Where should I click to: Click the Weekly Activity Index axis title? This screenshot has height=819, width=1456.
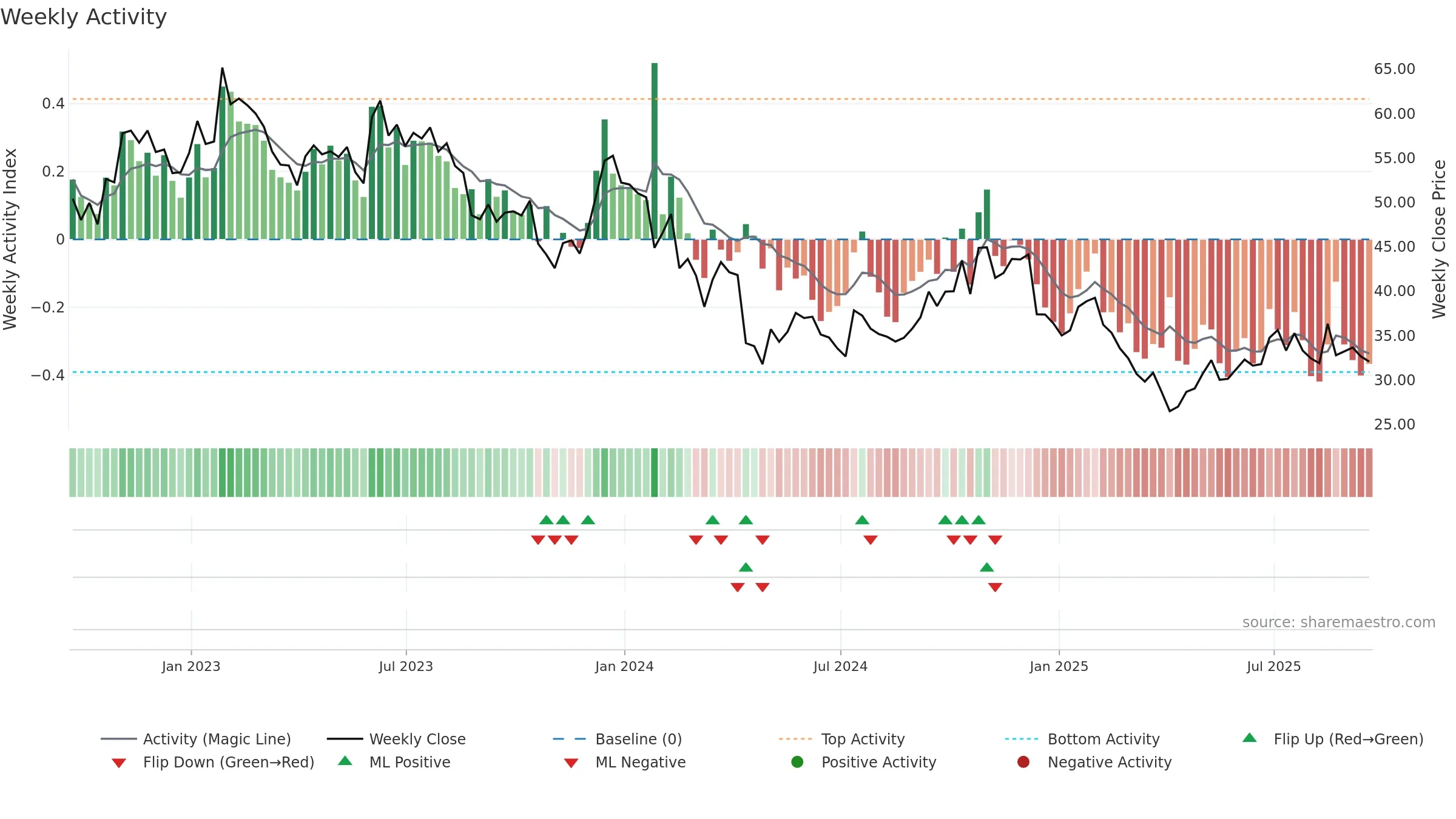pyautogui.click(x=10, y=239)
